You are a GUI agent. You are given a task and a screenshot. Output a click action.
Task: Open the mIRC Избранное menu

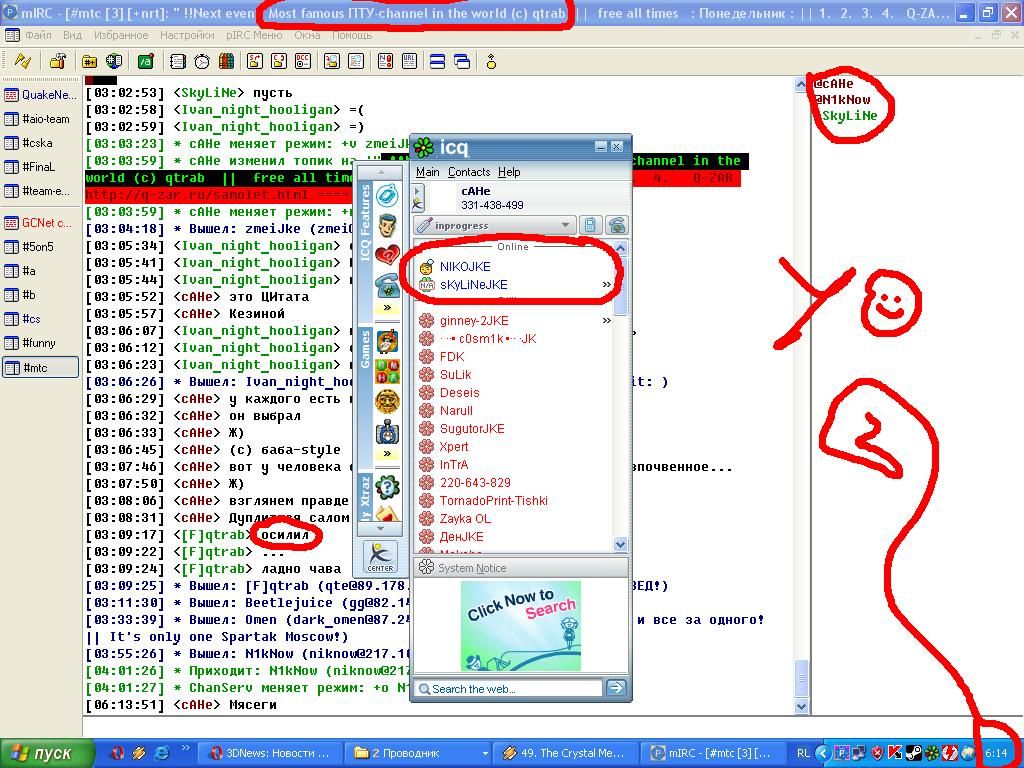pos(121,35)
